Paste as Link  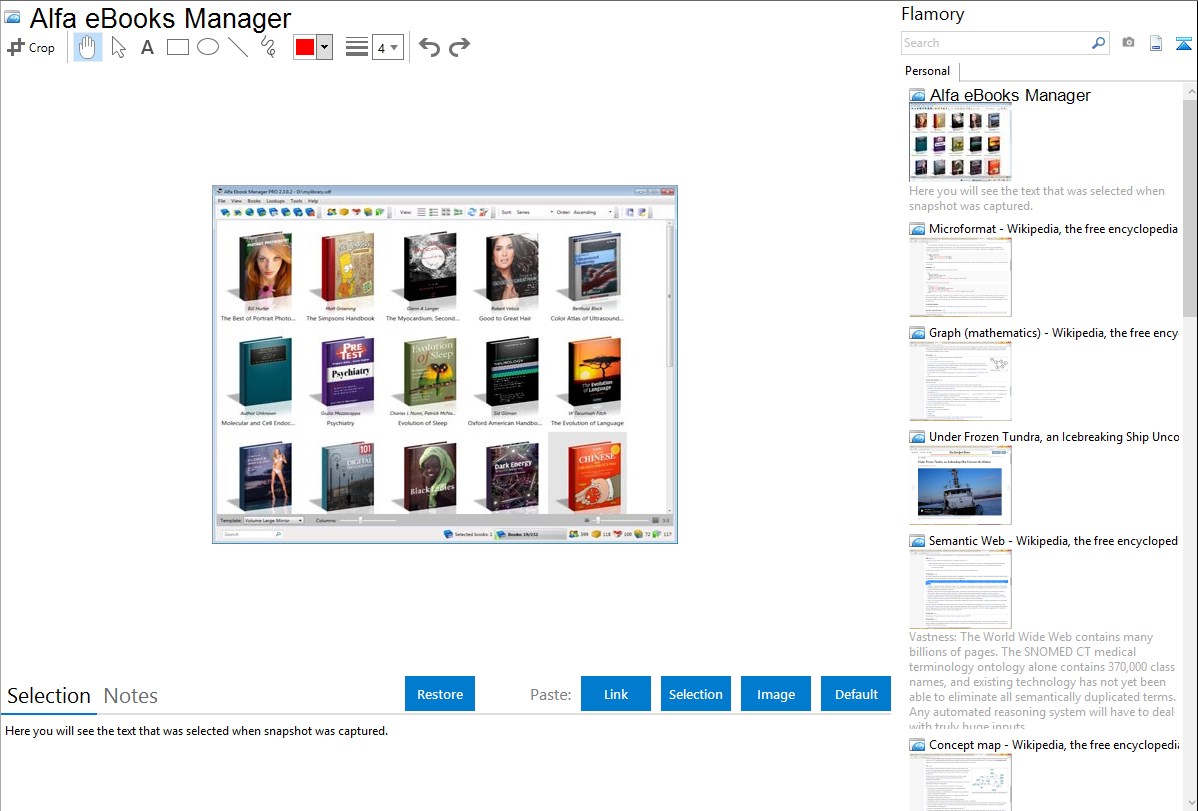pos(616,694)
